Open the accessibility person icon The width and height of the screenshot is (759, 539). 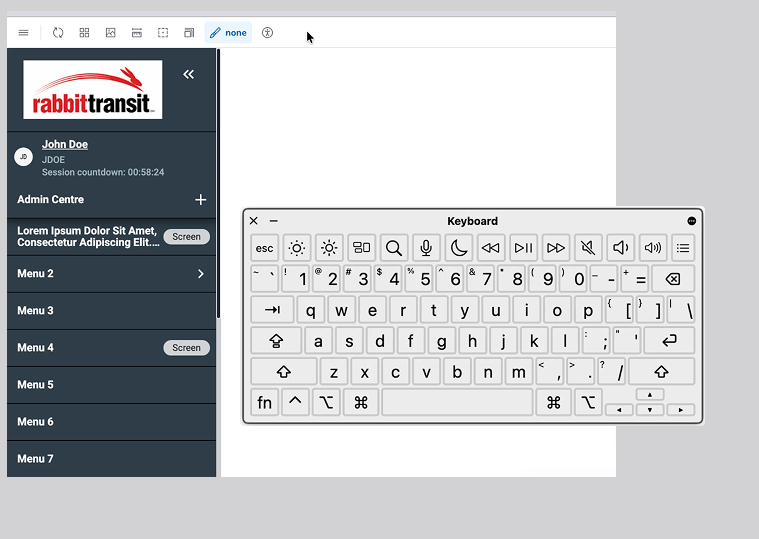click(267, 33)
